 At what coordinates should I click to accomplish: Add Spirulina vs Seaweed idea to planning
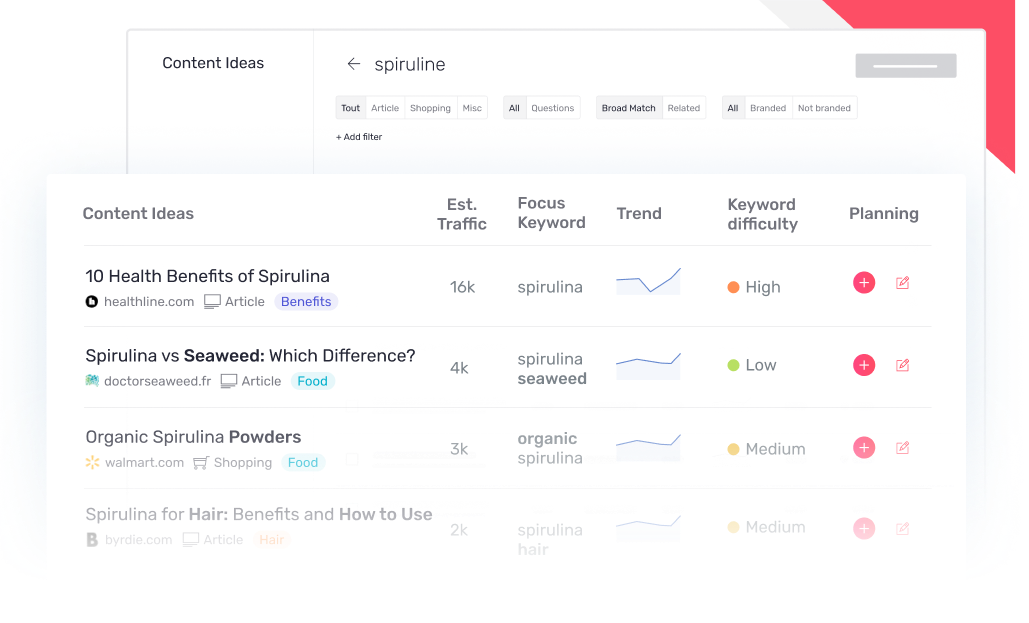864,365
